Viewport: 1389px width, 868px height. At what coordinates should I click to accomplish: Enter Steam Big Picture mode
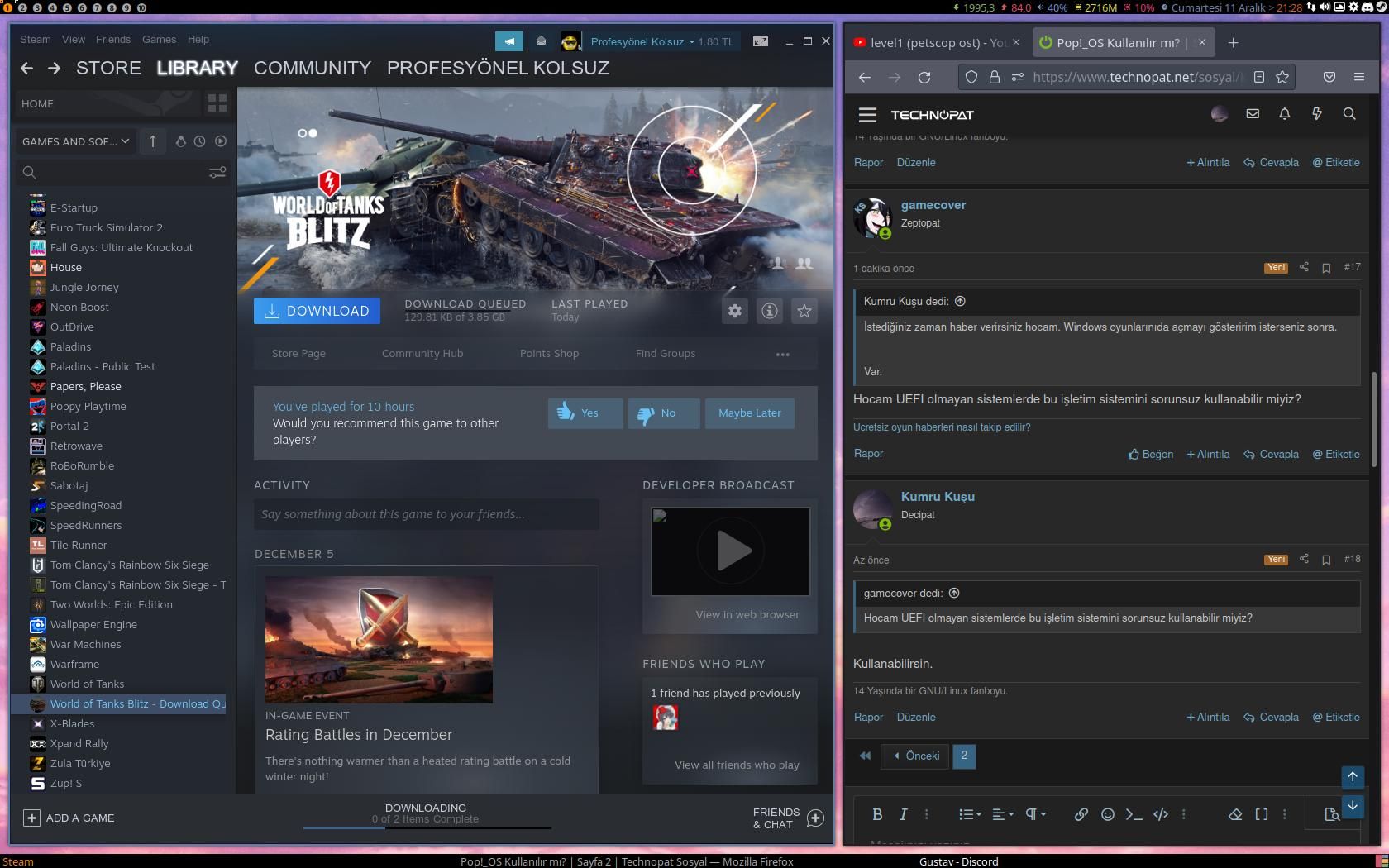tap(761, 41)
